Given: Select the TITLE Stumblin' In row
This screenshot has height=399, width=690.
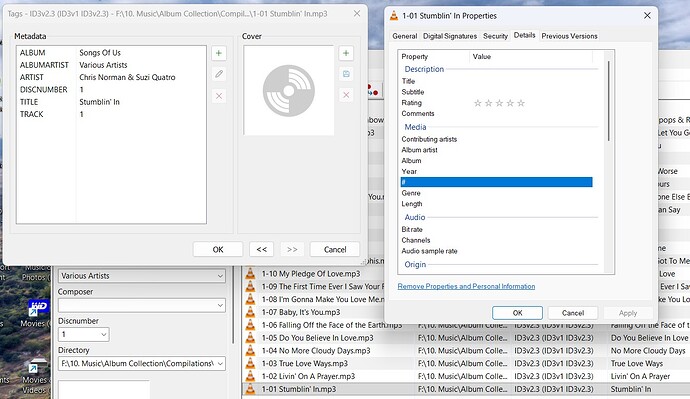Looking at the screenshot, I should pos(111,102).
